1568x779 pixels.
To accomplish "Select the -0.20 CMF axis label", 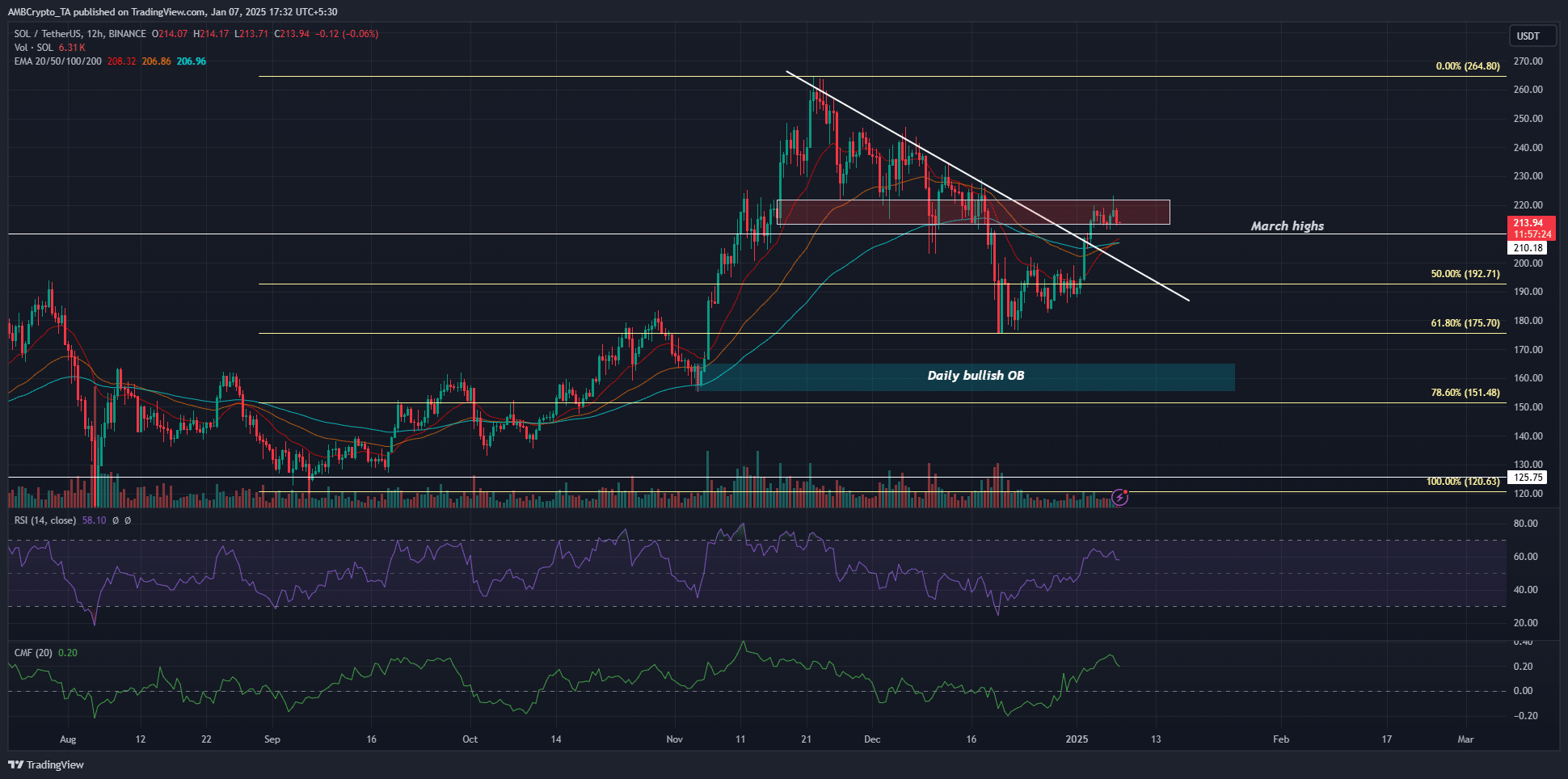I will 1524,716.
